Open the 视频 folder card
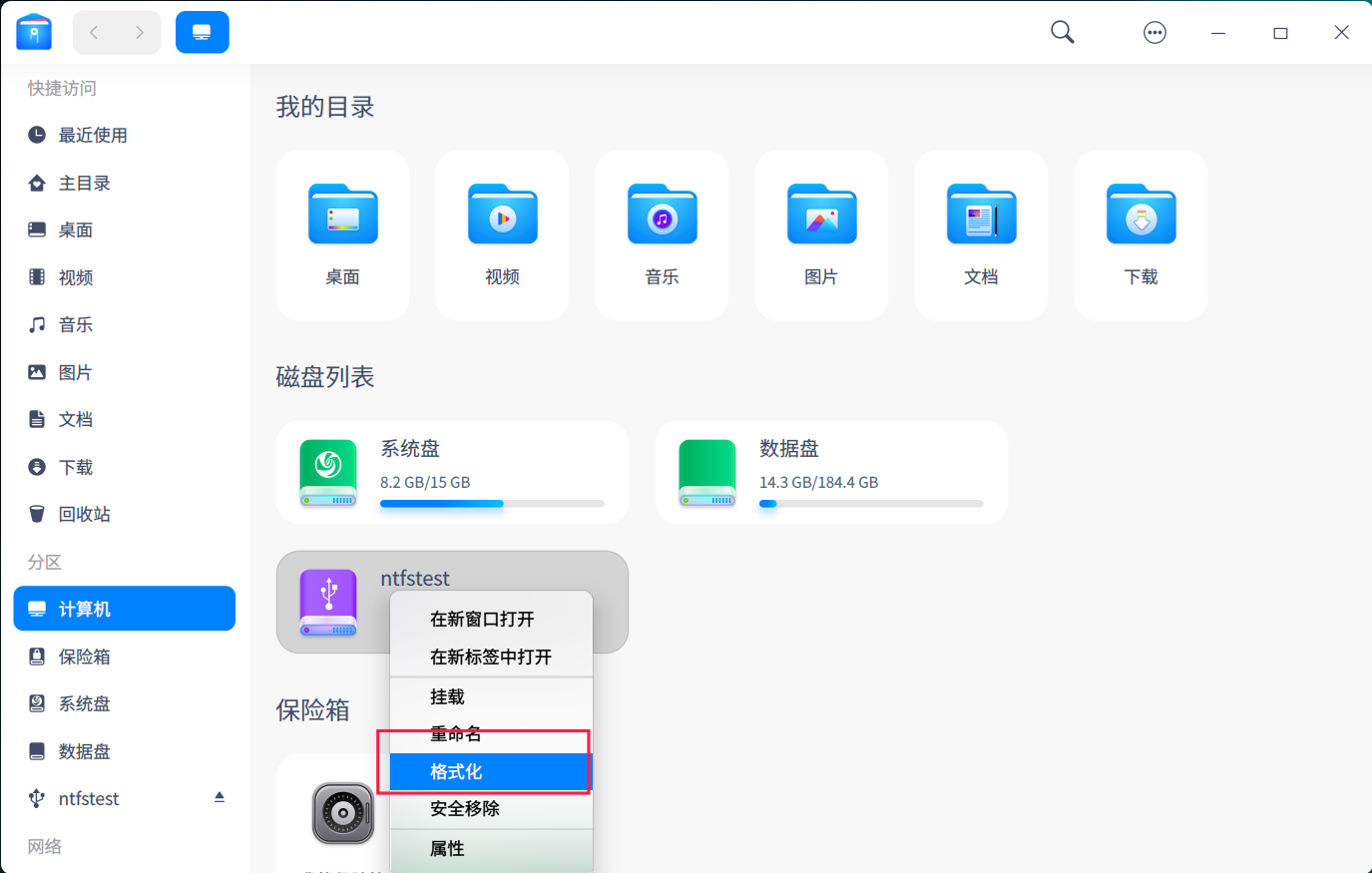This screenshot has width=1372, height=873. point(502,235)
